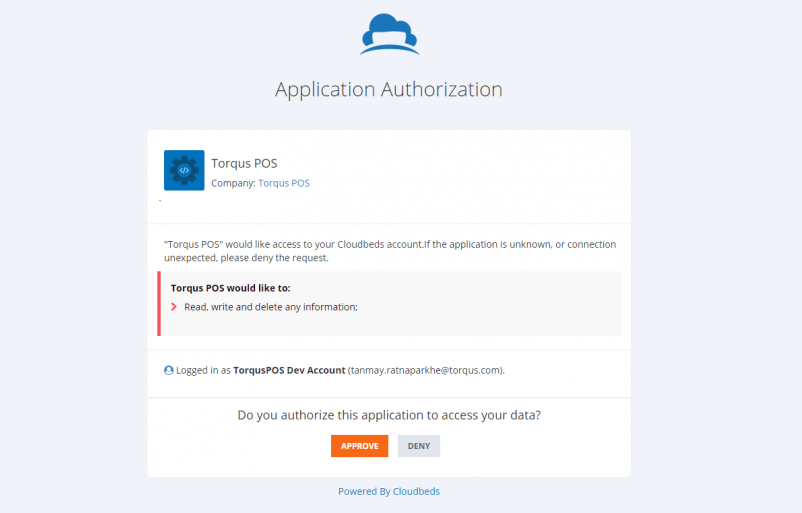Follow the Powered By Cloudbeds link
This screenshot has width=802, height=513.
(x=389, y=492)
